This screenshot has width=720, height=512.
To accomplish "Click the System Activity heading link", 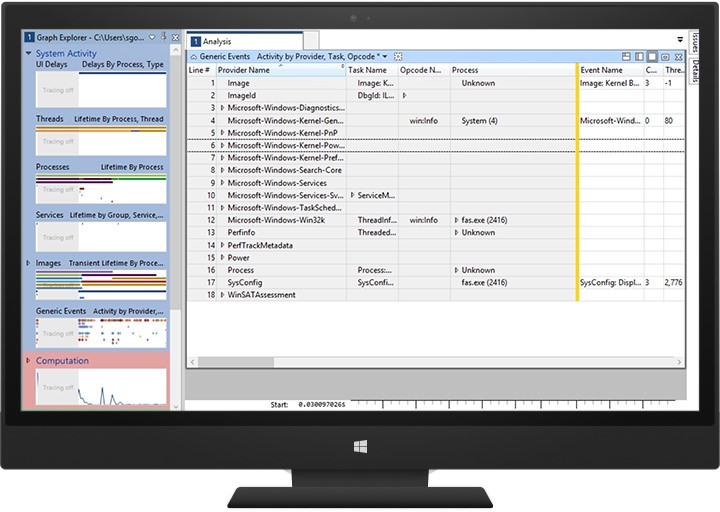I will 66,53.
